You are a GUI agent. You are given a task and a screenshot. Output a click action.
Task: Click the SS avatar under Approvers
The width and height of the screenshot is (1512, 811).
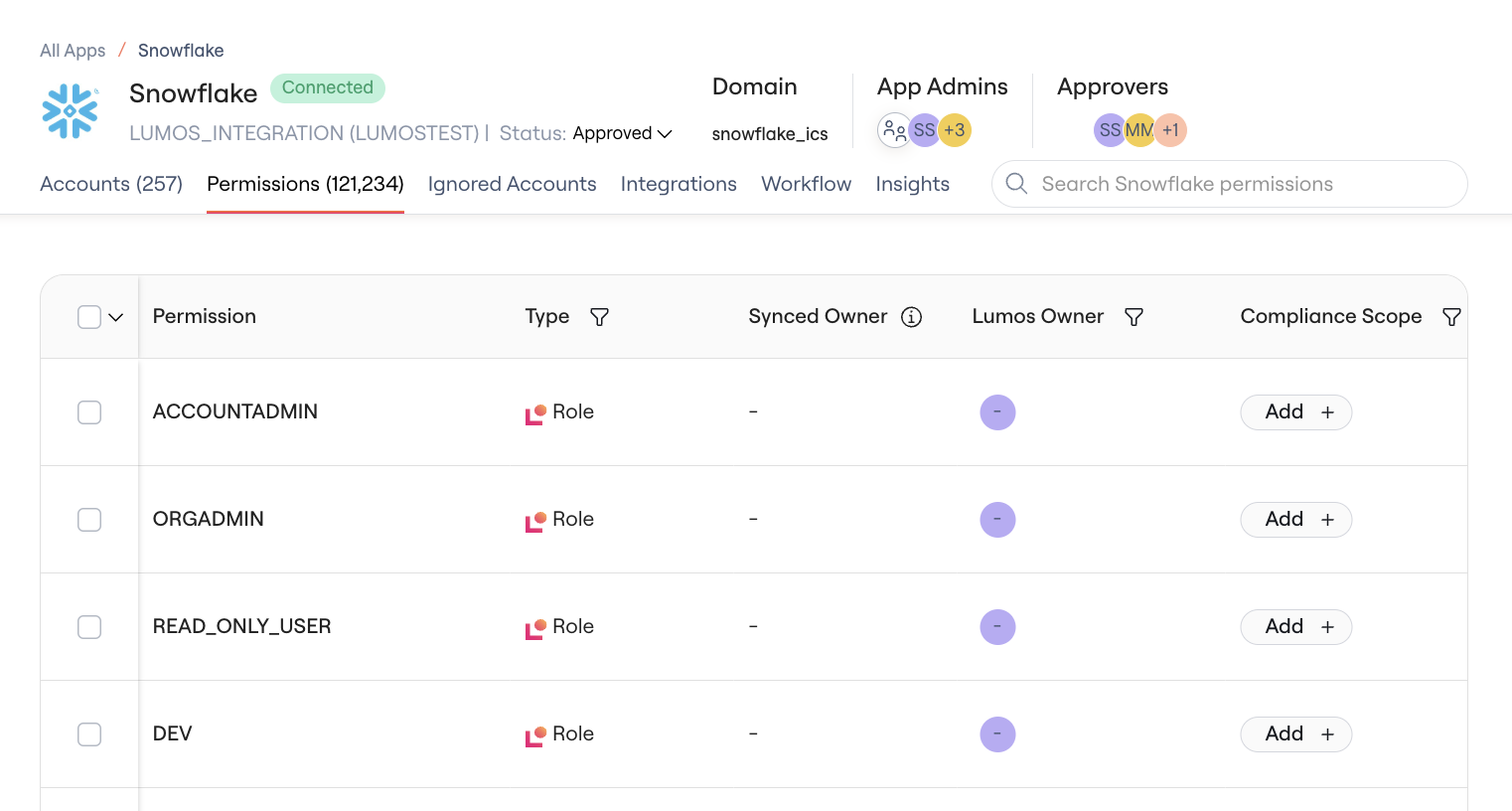[1110, 130]
